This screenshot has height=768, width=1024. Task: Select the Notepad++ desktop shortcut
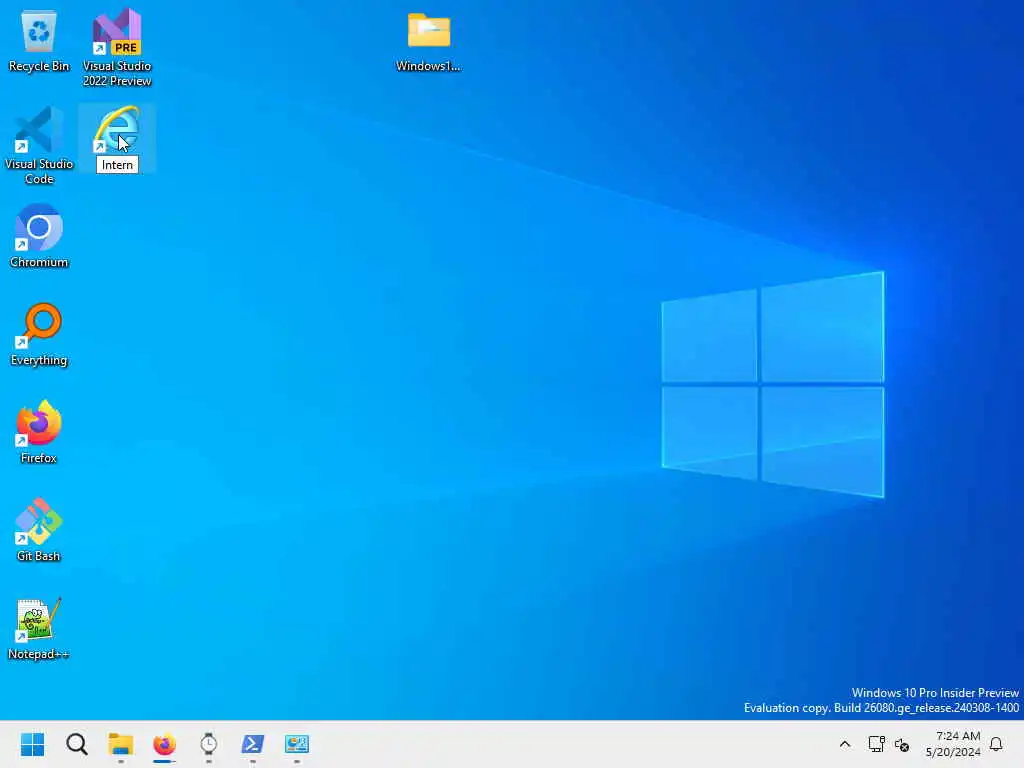pyautogui.click(x=39, y=628)
